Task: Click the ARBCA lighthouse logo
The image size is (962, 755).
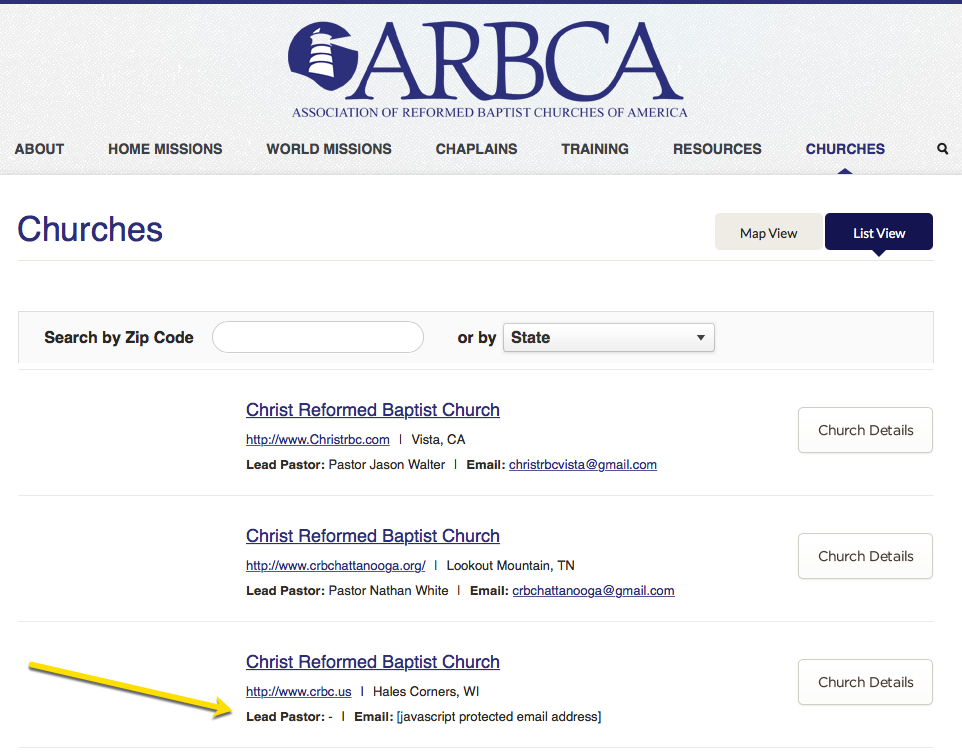Action: [x=323, y=59]
